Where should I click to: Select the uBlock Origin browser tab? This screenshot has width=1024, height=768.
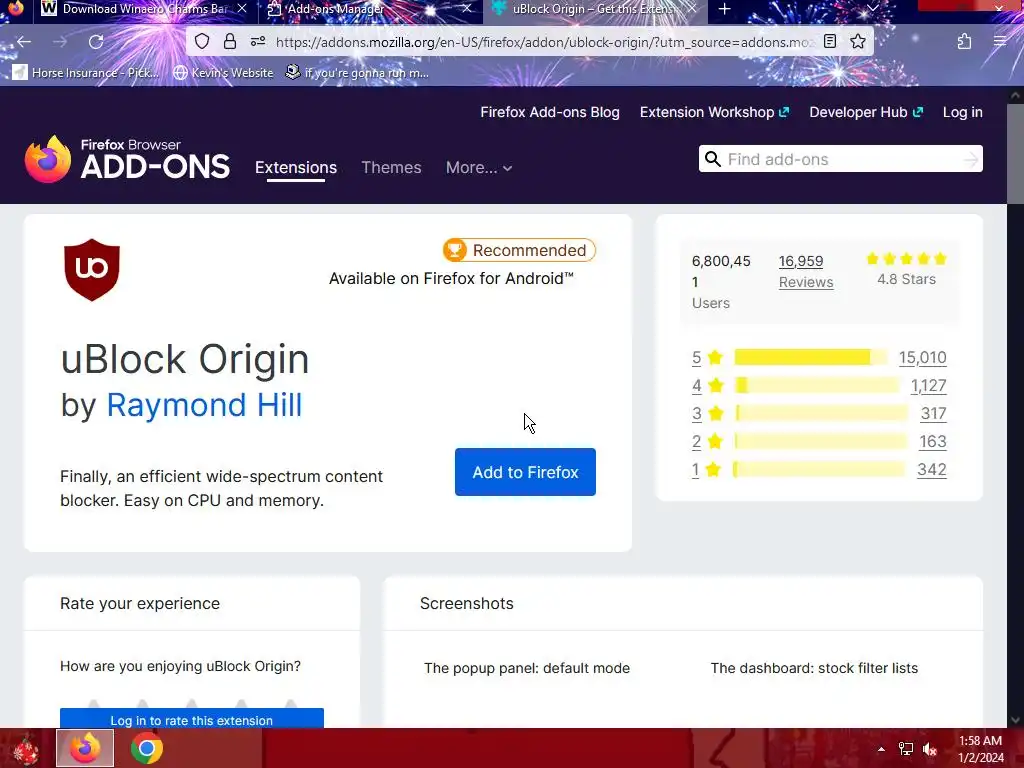pyautogui.click(x=593, y=9)
